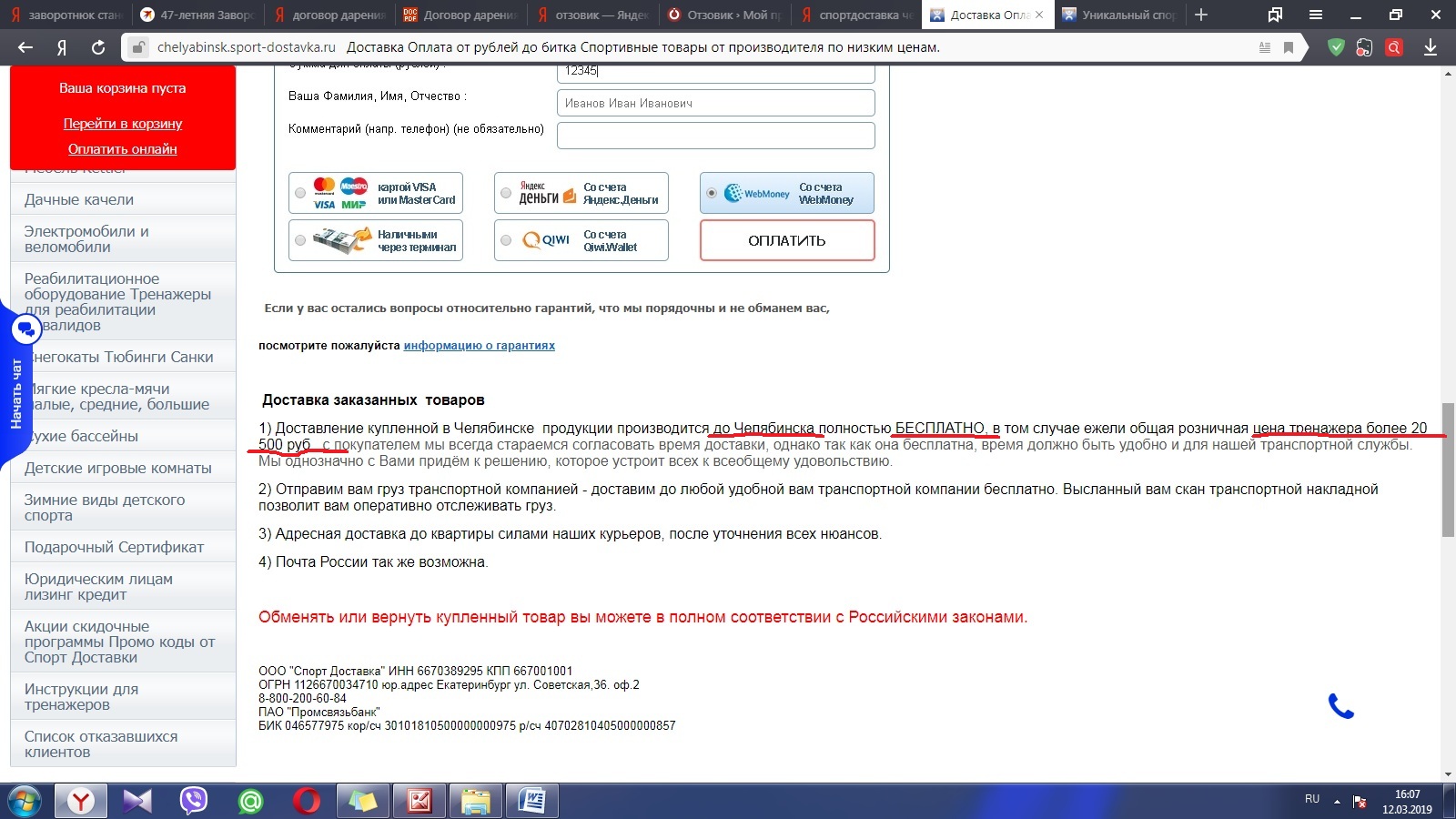The image size is (1456, 819).
Task: Open the PDF 'Договор дарения' tab
Action: [x=460, y=15]
